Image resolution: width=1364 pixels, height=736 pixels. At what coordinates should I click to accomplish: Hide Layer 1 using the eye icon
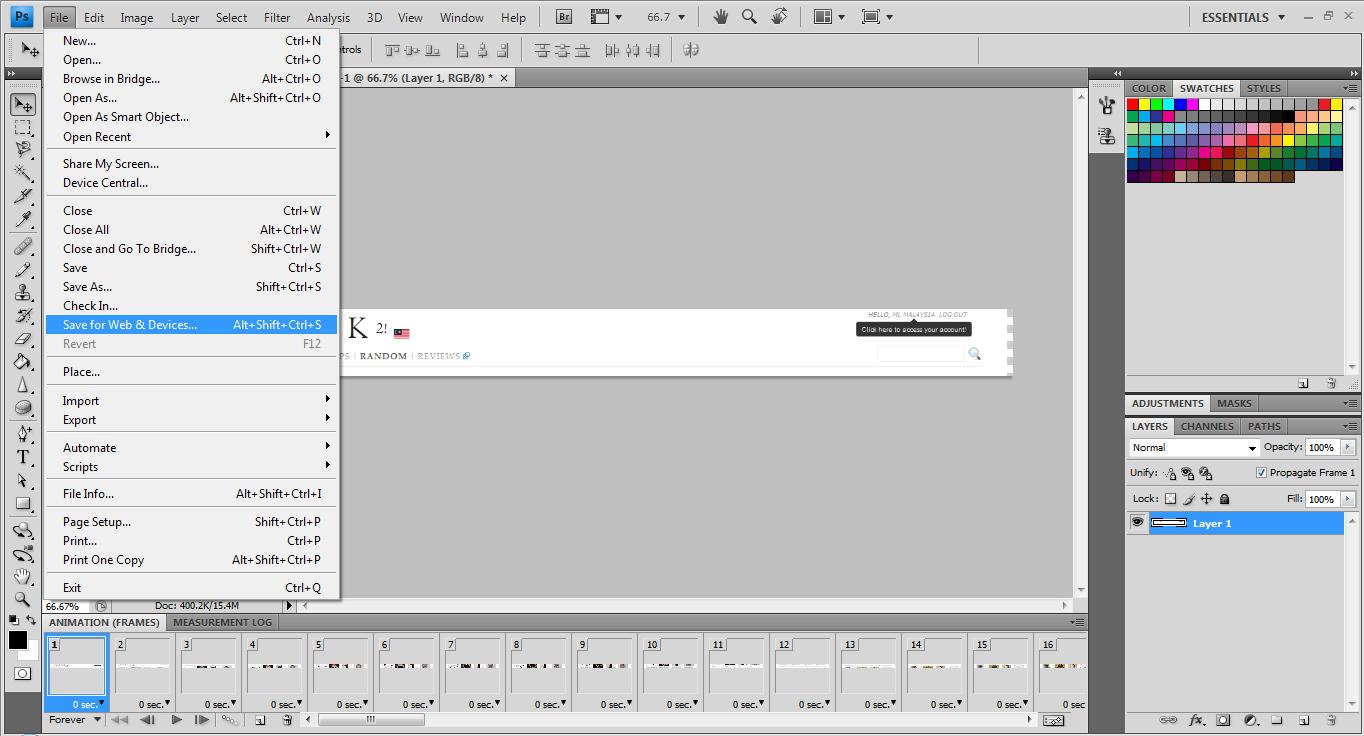coord(1137,523)
